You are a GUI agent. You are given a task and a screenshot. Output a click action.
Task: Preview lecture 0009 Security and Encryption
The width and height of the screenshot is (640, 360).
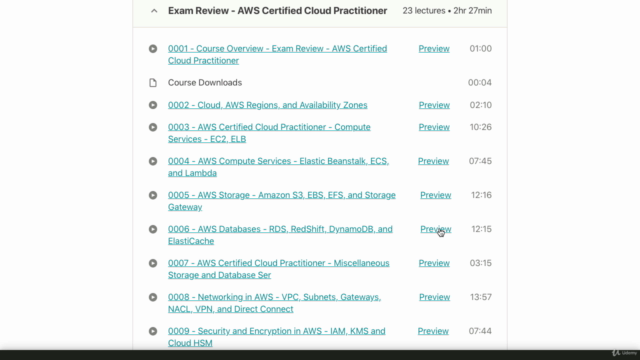[433, 331]
